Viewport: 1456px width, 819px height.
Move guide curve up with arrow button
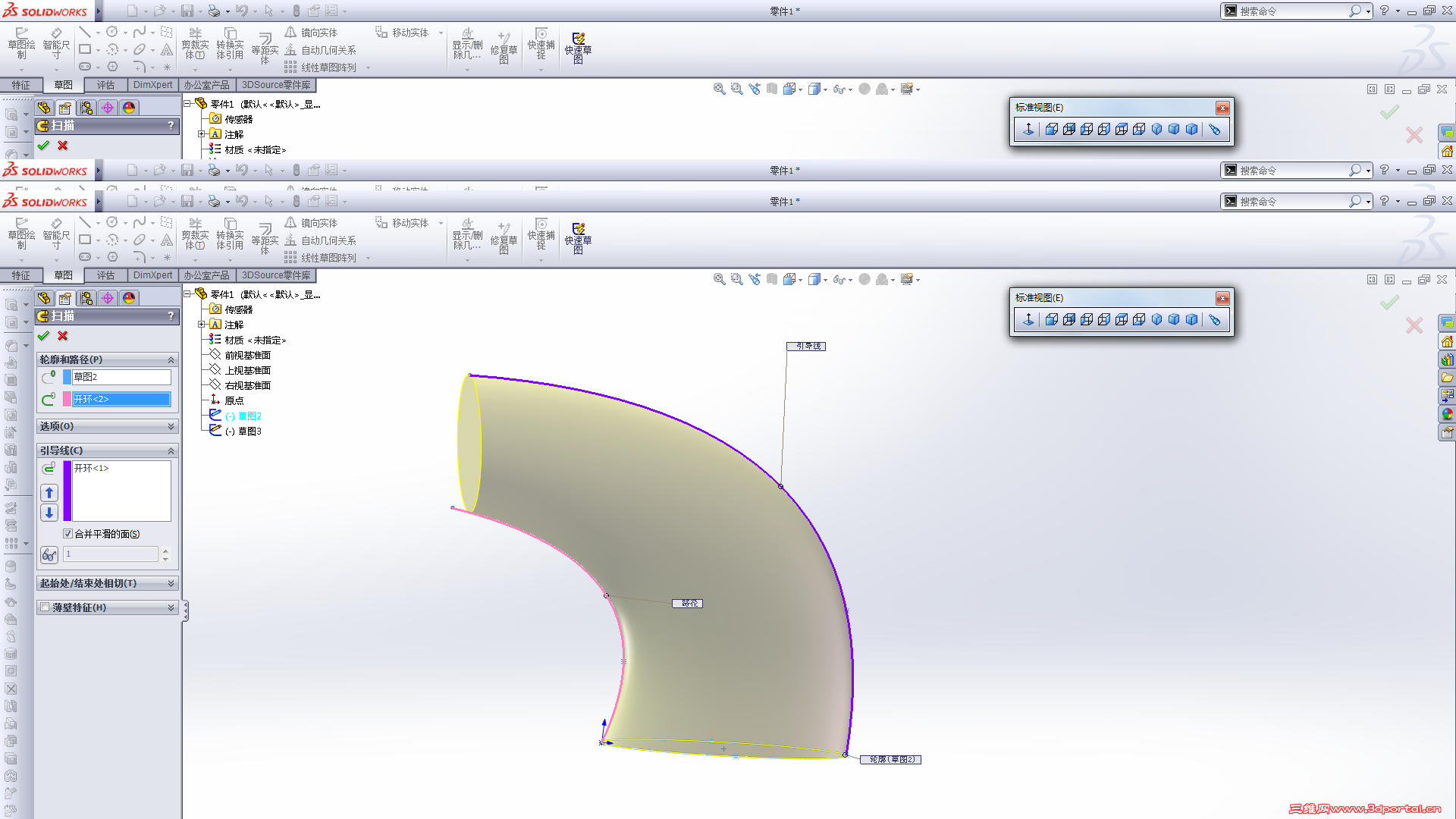pyautogui.click(x=49, y=493)
